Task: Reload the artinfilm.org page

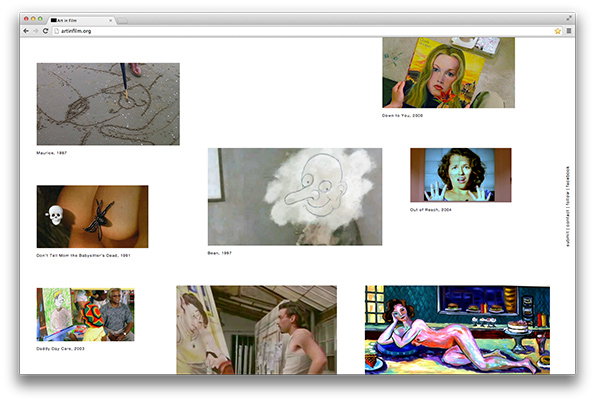Action: point(45,31)
